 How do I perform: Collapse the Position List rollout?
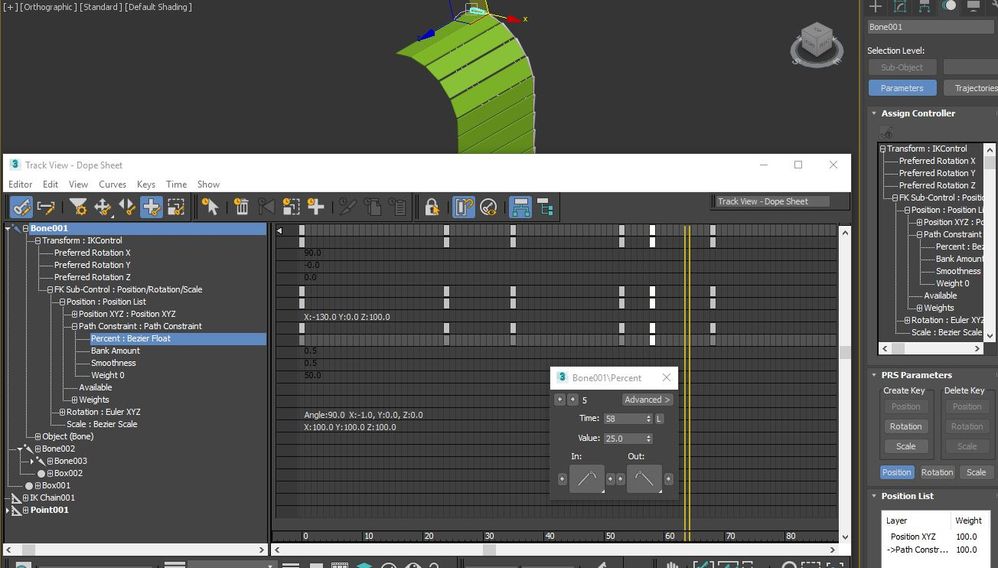point(874,496)
